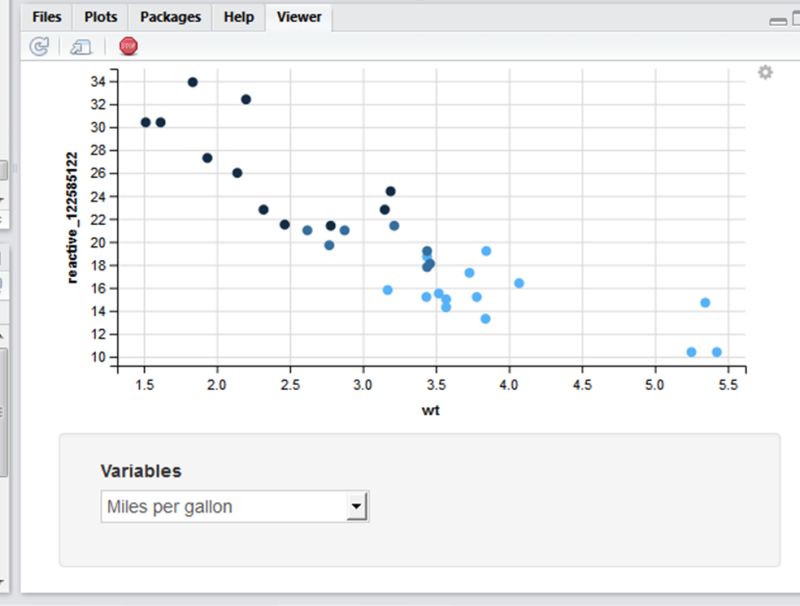
Task: Open the Help tab
Action: (237, 16)
